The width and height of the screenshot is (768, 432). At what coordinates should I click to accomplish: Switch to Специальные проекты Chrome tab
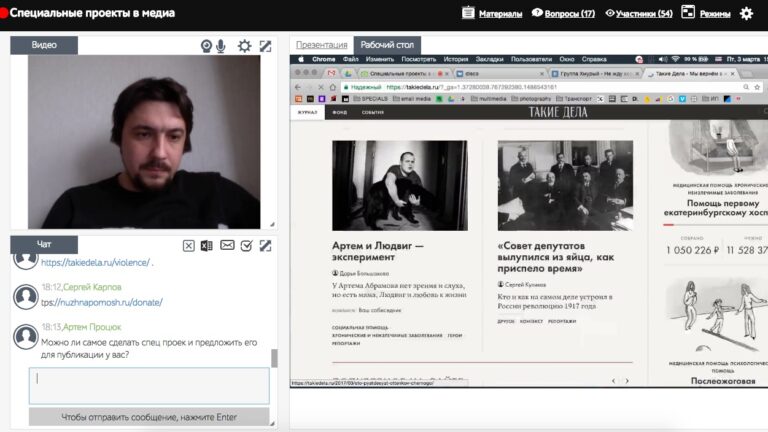pos(405,73)
